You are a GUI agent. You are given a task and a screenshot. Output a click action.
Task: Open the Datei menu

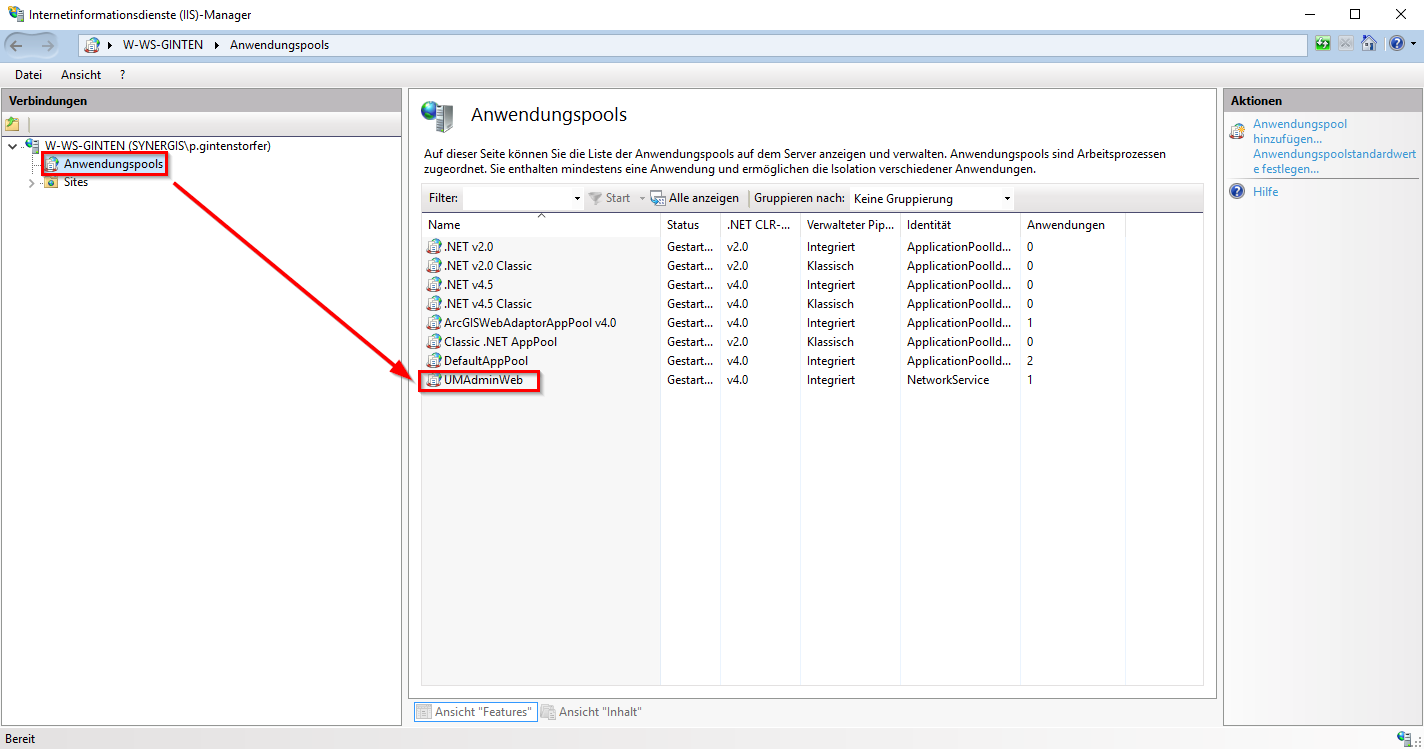point(28,74)
